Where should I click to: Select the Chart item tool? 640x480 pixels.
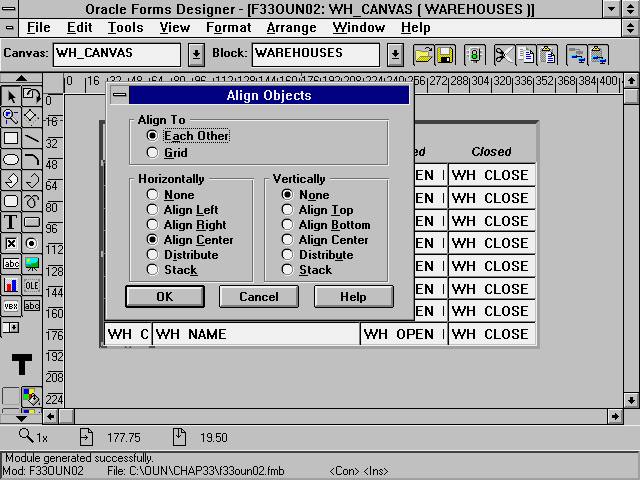coord(11,285)
